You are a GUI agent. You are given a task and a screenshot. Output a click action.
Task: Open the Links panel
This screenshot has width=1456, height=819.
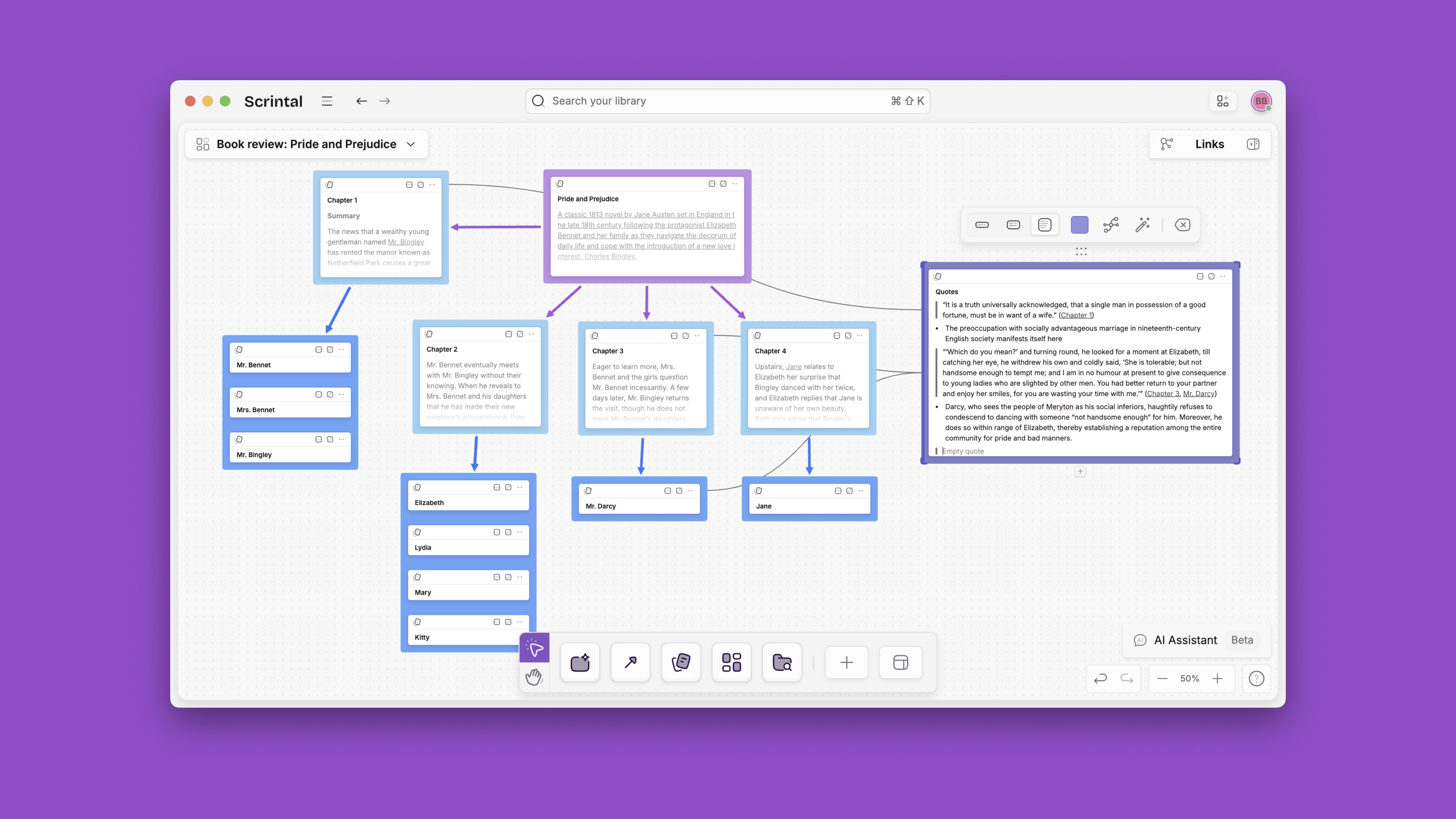coord(1209,144)
